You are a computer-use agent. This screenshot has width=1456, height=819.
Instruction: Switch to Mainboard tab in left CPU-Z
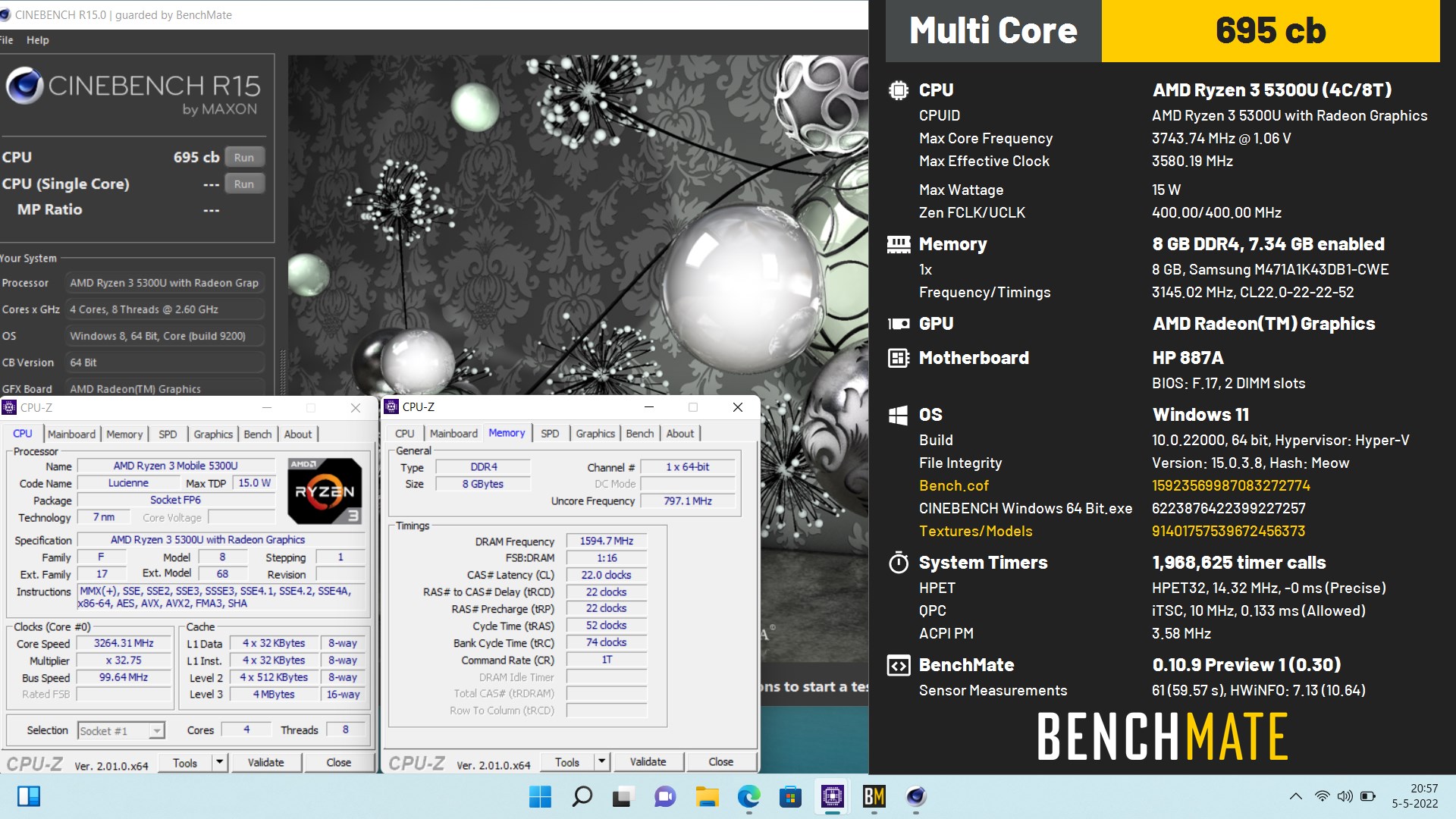71,434
